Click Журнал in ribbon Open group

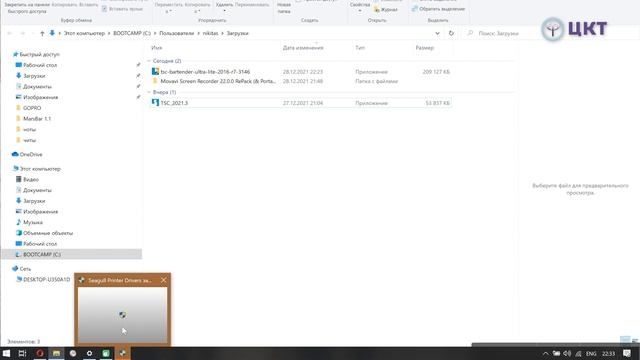click(x=386, y=9)
